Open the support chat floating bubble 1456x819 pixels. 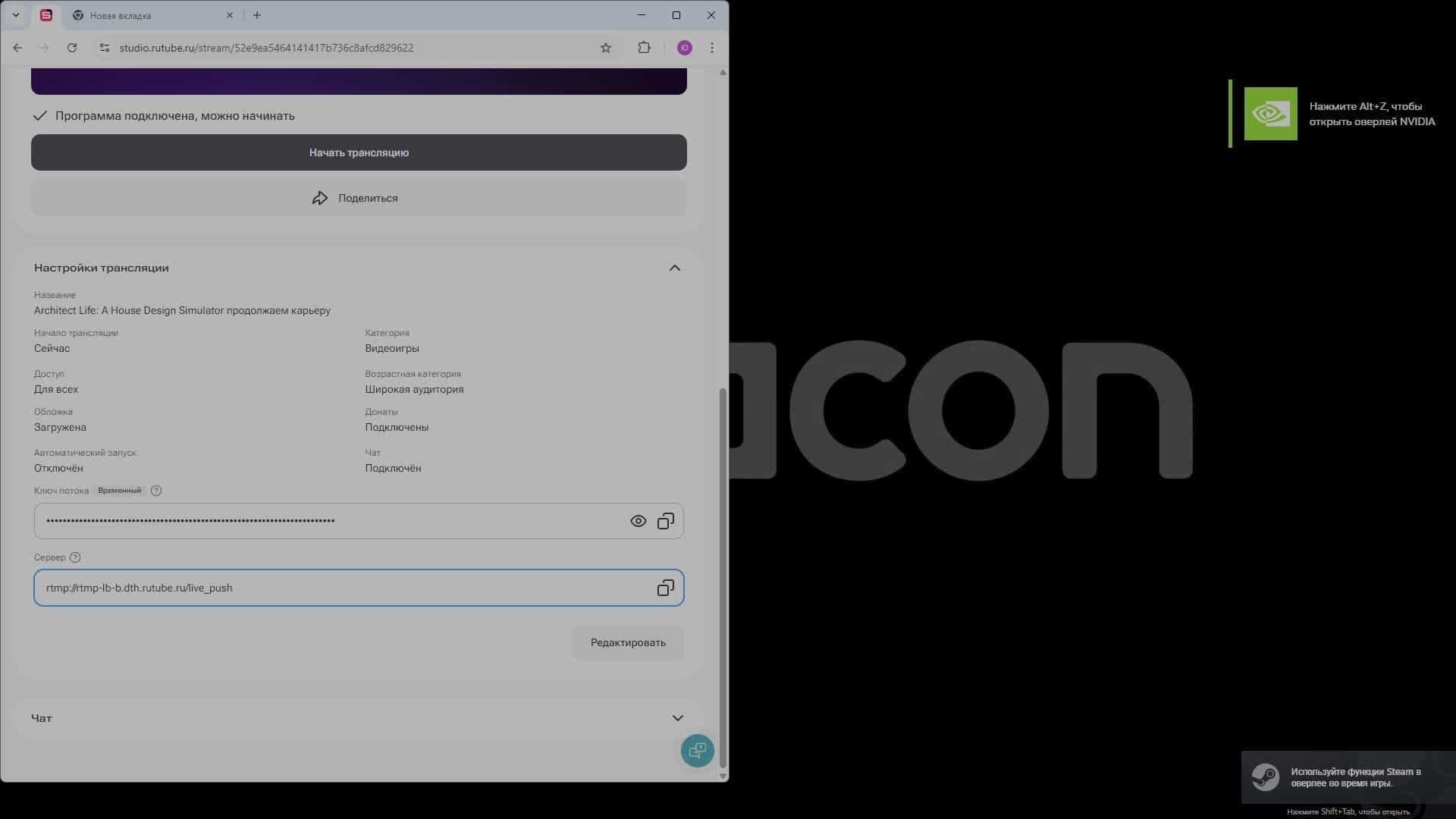point(697,751)
